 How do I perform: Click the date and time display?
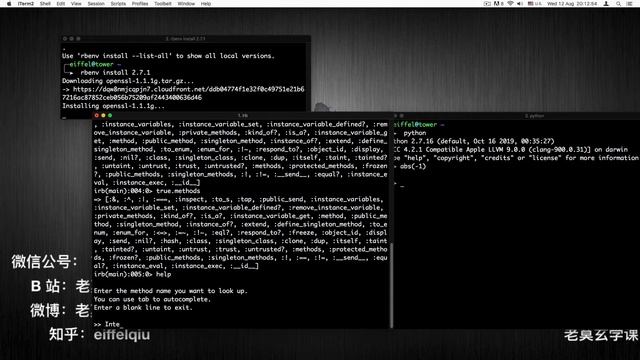(x=572, y=4)
